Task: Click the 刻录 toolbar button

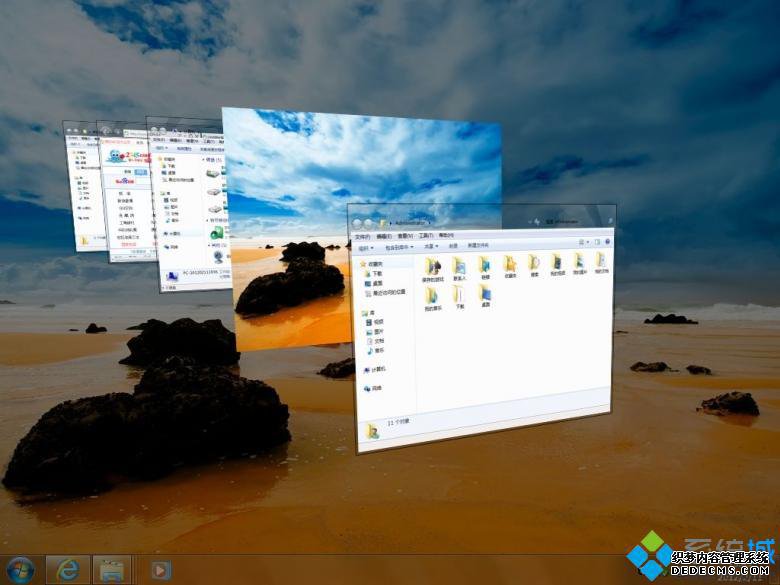Action: click(x=453, y=246)
